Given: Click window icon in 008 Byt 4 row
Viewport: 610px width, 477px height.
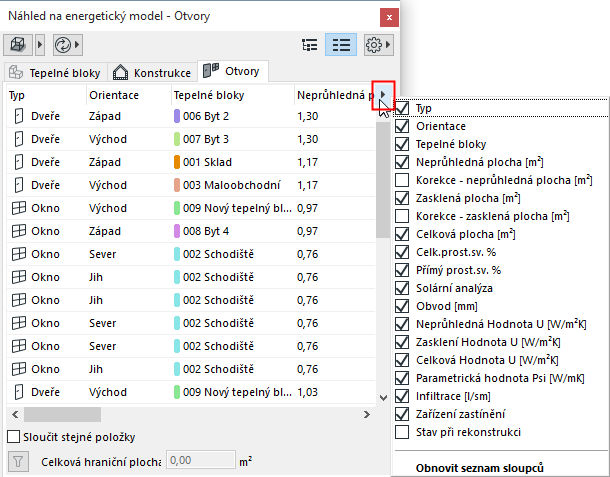Looking at the screenshot, I should [19, 231].
